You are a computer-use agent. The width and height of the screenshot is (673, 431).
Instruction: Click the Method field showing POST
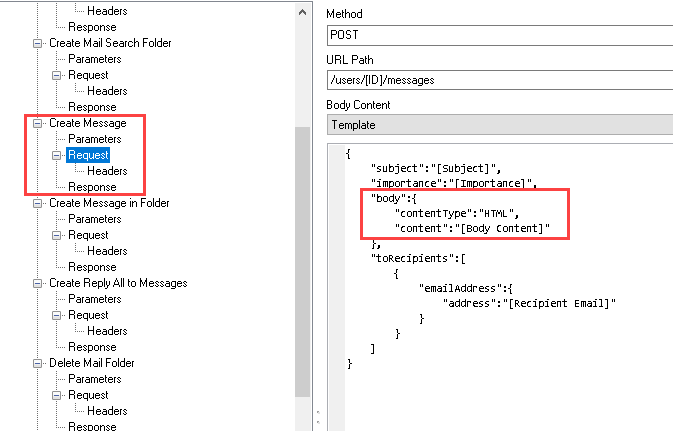tap(499, 35)
